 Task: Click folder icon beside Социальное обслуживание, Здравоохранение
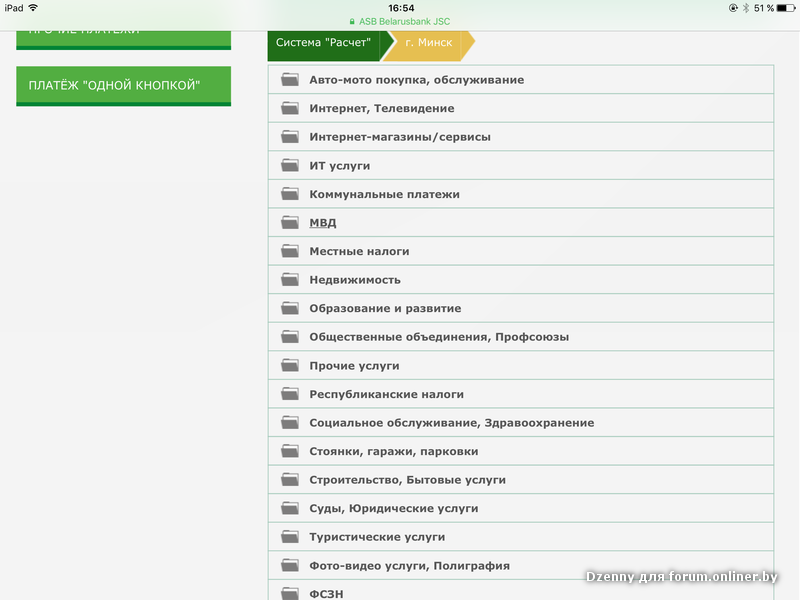tap(290, 422)
